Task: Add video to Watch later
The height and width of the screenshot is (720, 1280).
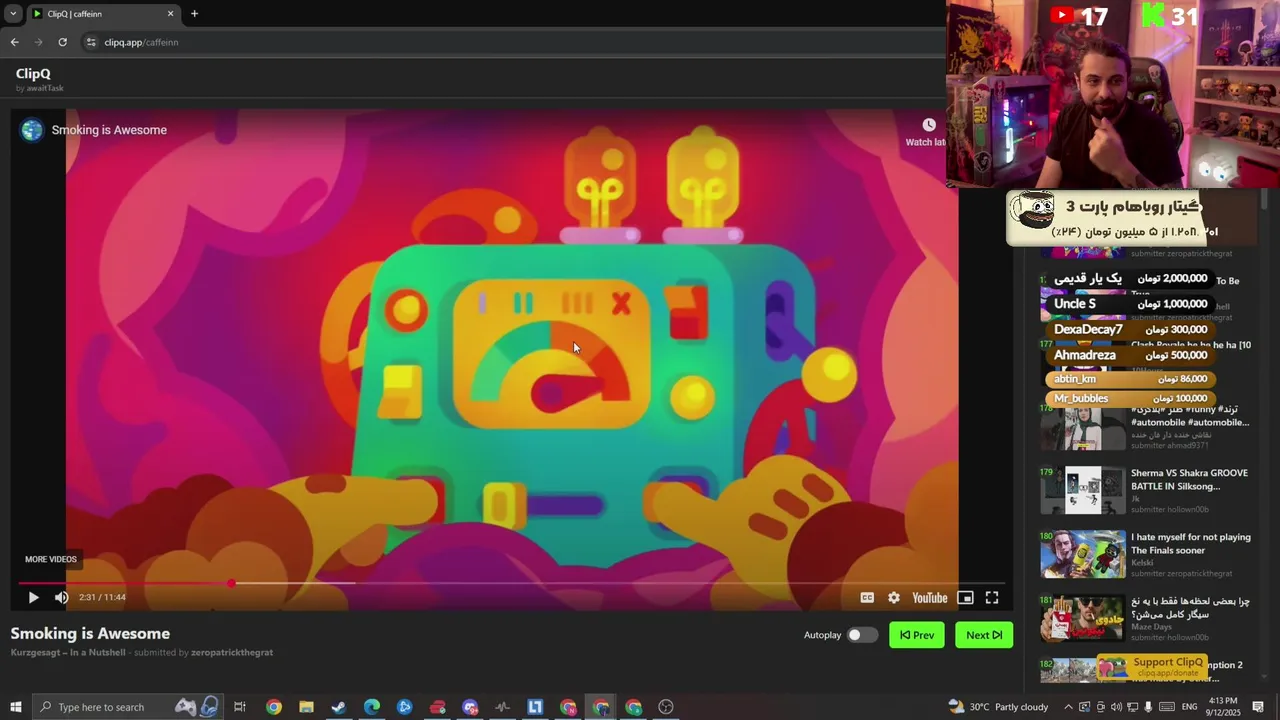Action: [928, 131]
